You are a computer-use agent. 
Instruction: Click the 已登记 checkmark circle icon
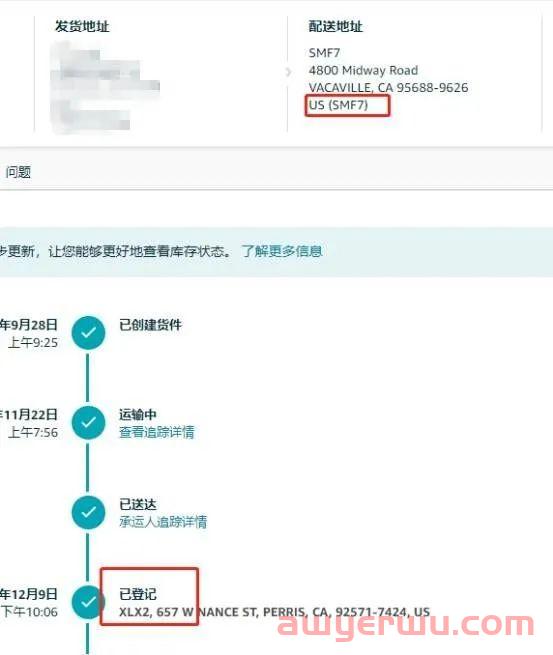(x=88, y=602)
